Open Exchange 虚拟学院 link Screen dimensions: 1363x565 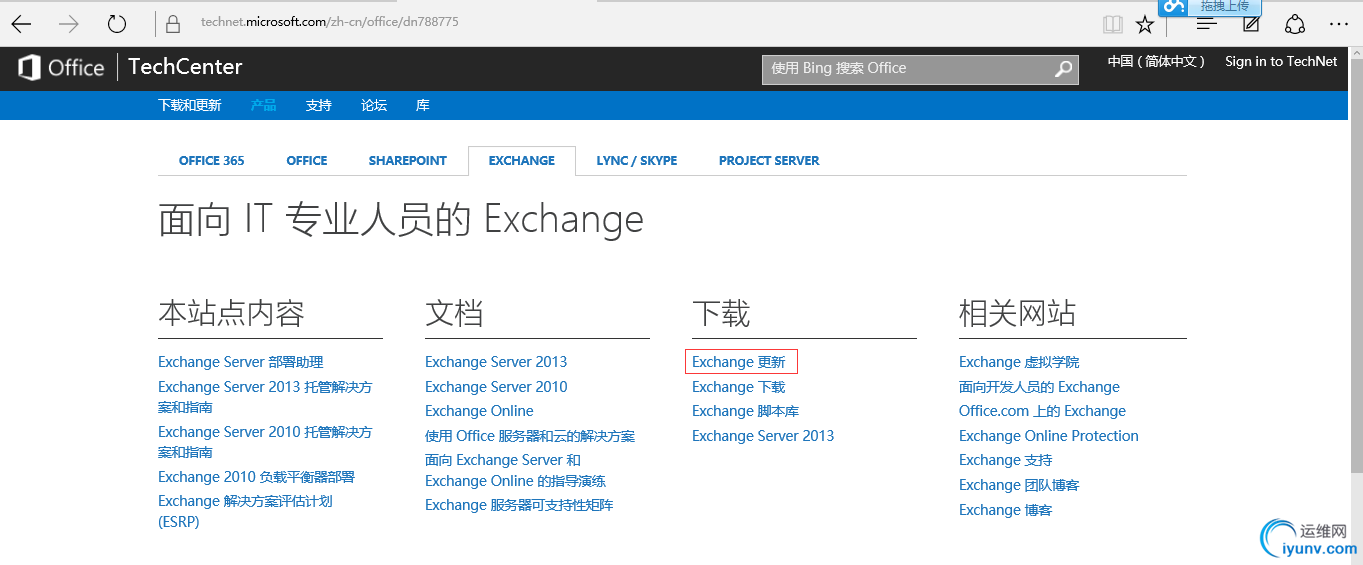(x=1019, y=362)
